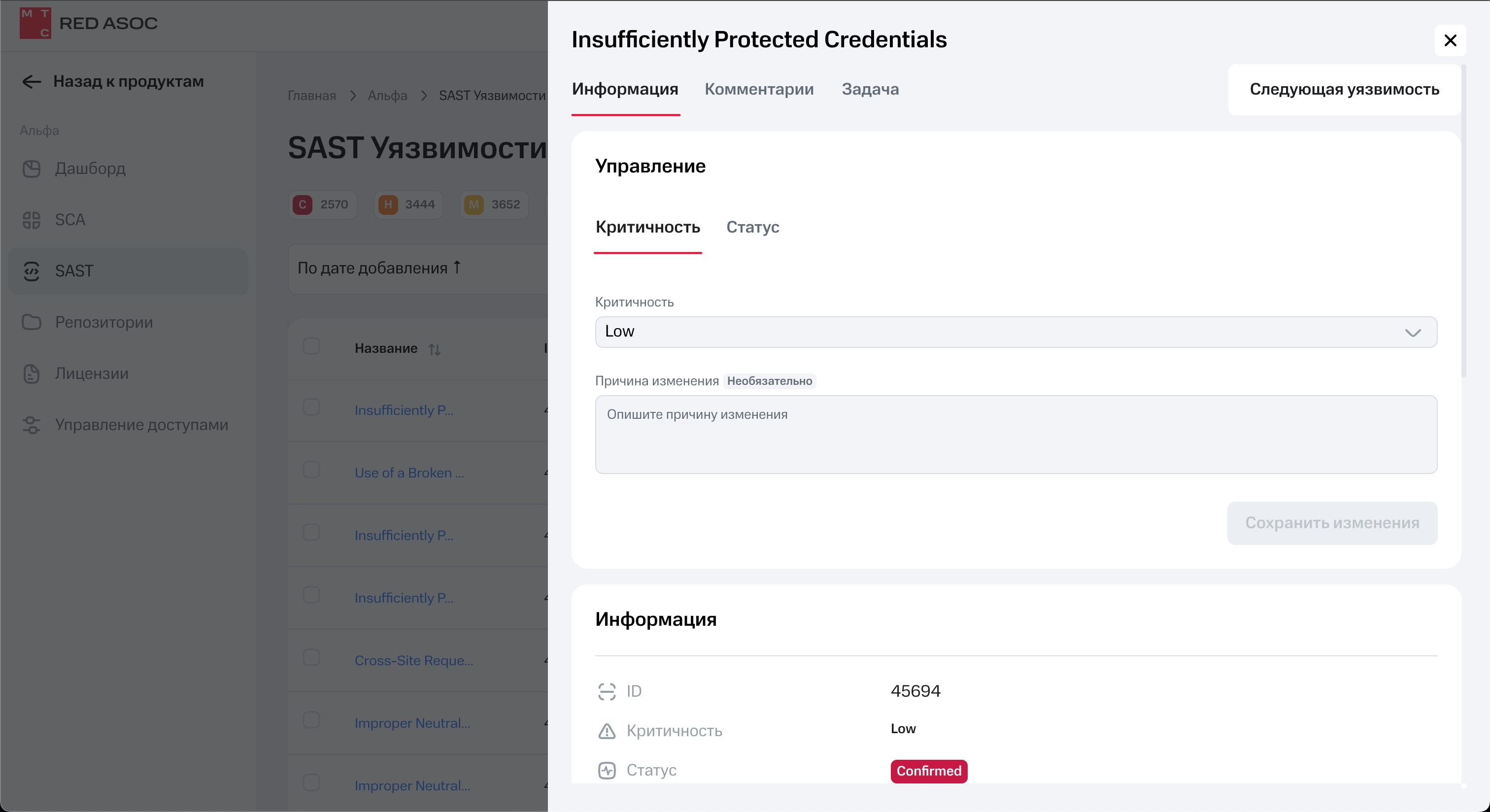Click the Следующая уязвимость button
This screenshot has width=1490, height=812.
click(1344, 90)
